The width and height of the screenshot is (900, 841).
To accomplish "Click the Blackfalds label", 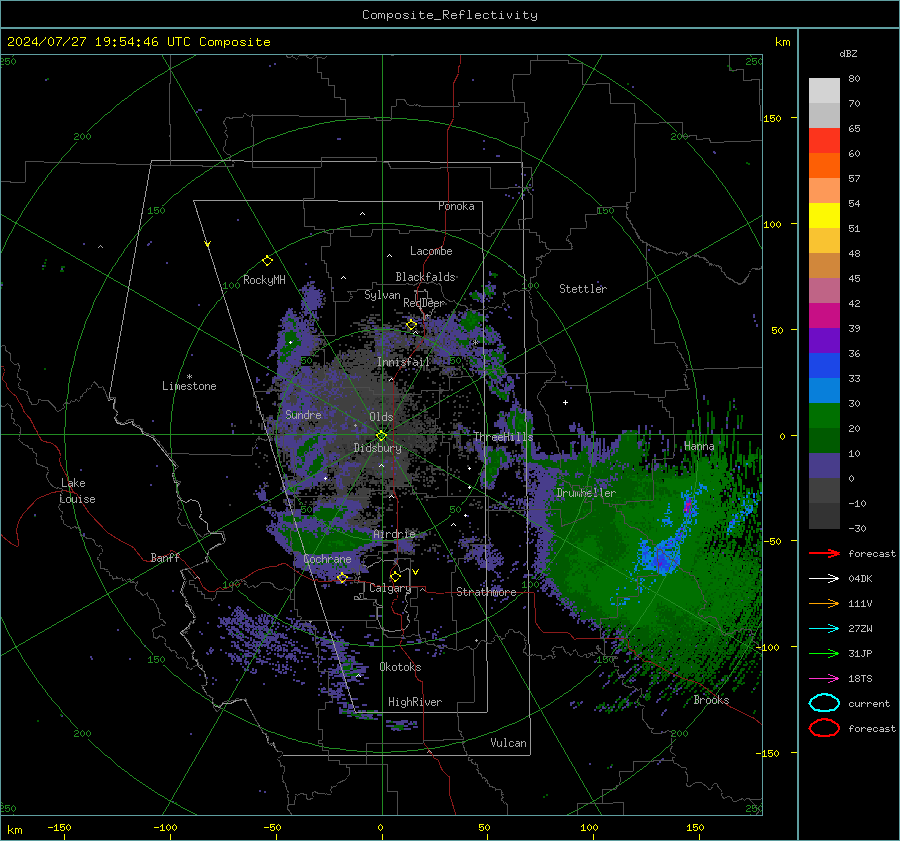I will coord(425,277).
